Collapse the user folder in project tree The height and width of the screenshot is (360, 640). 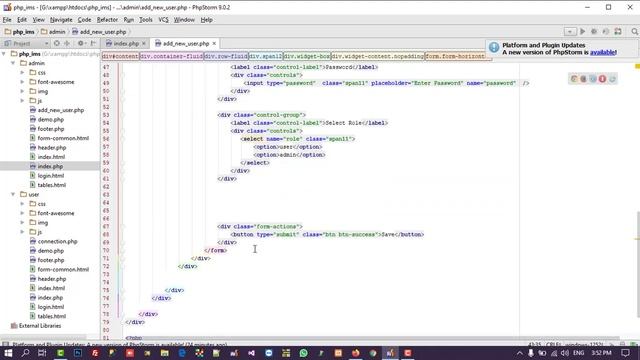click(x=13, y=194)
